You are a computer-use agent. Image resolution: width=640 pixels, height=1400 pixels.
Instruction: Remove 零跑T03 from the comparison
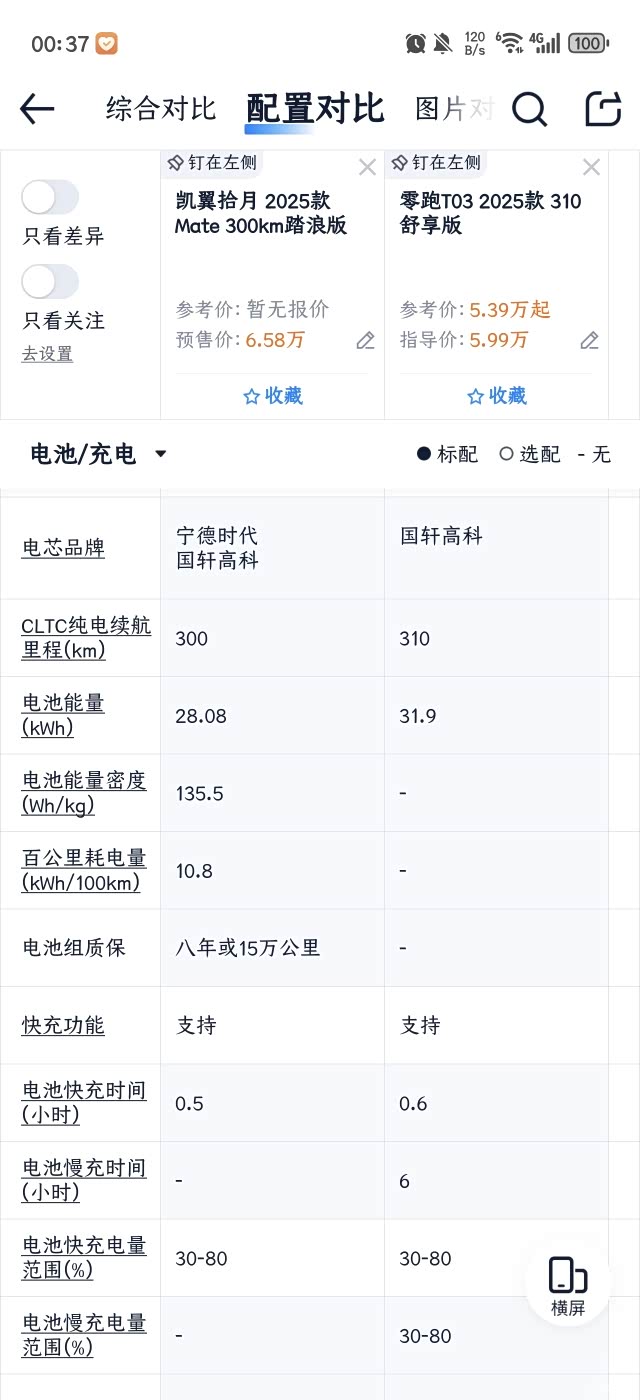(591, 167)
